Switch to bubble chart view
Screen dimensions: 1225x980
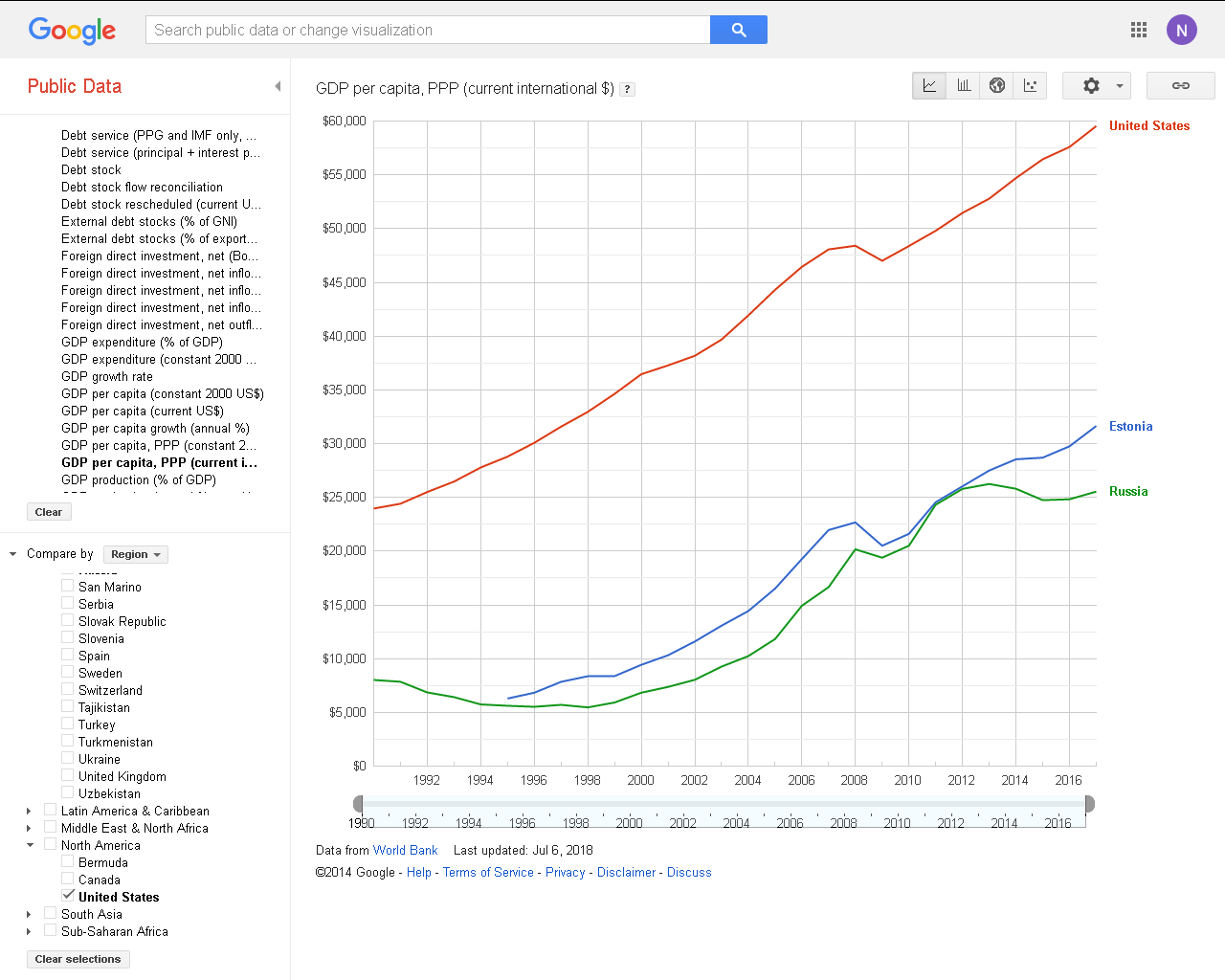pos(1031,85)
